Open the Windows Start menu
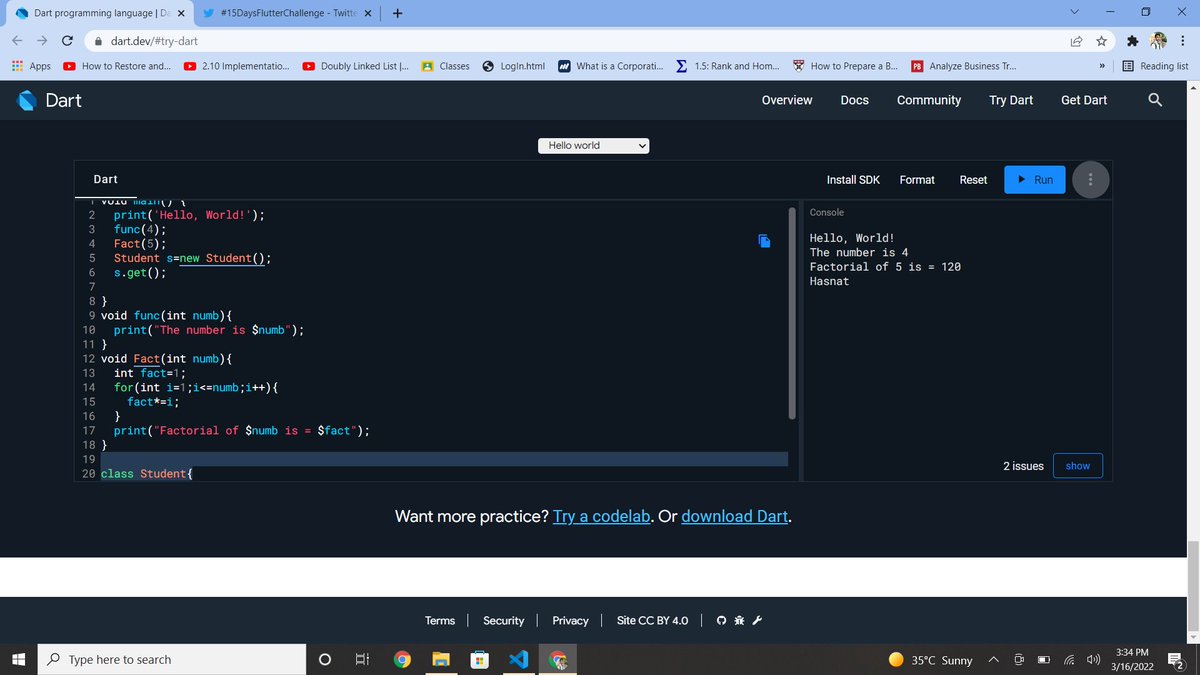Screen dimensions: 1200x675 click(18, 659)
